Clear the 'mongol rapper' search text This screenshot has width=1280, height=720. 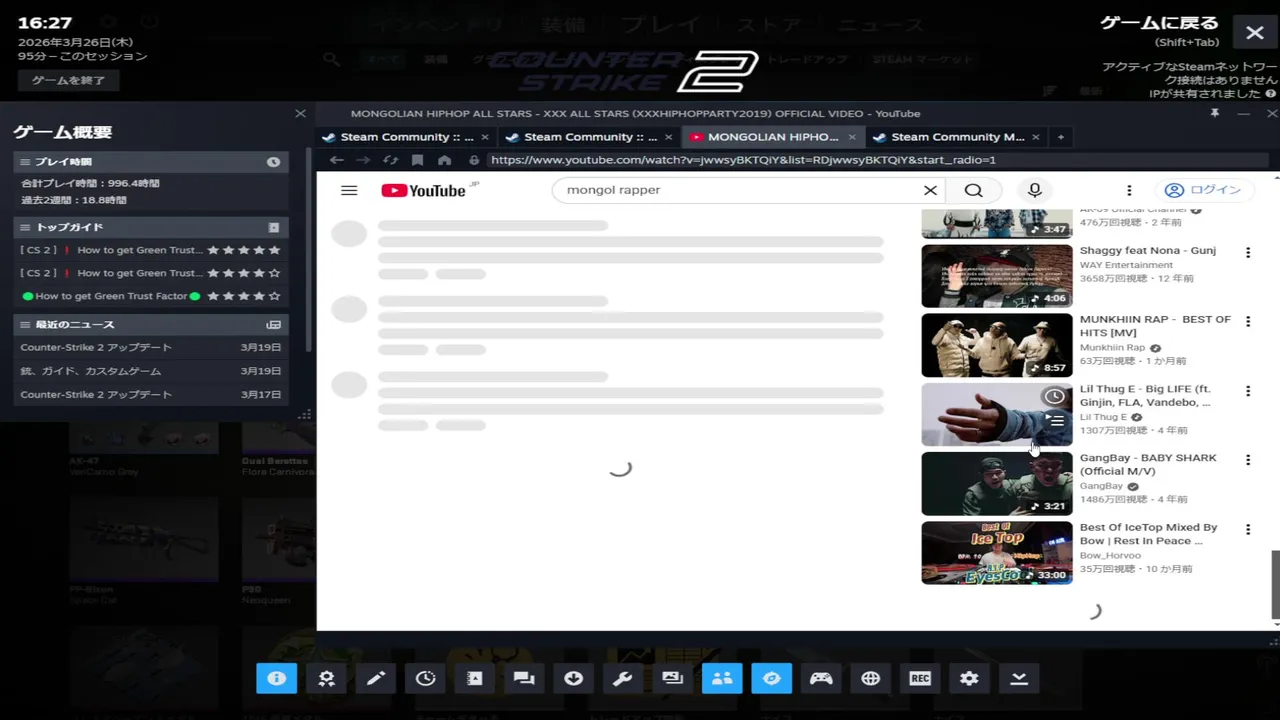pos(930,190)
